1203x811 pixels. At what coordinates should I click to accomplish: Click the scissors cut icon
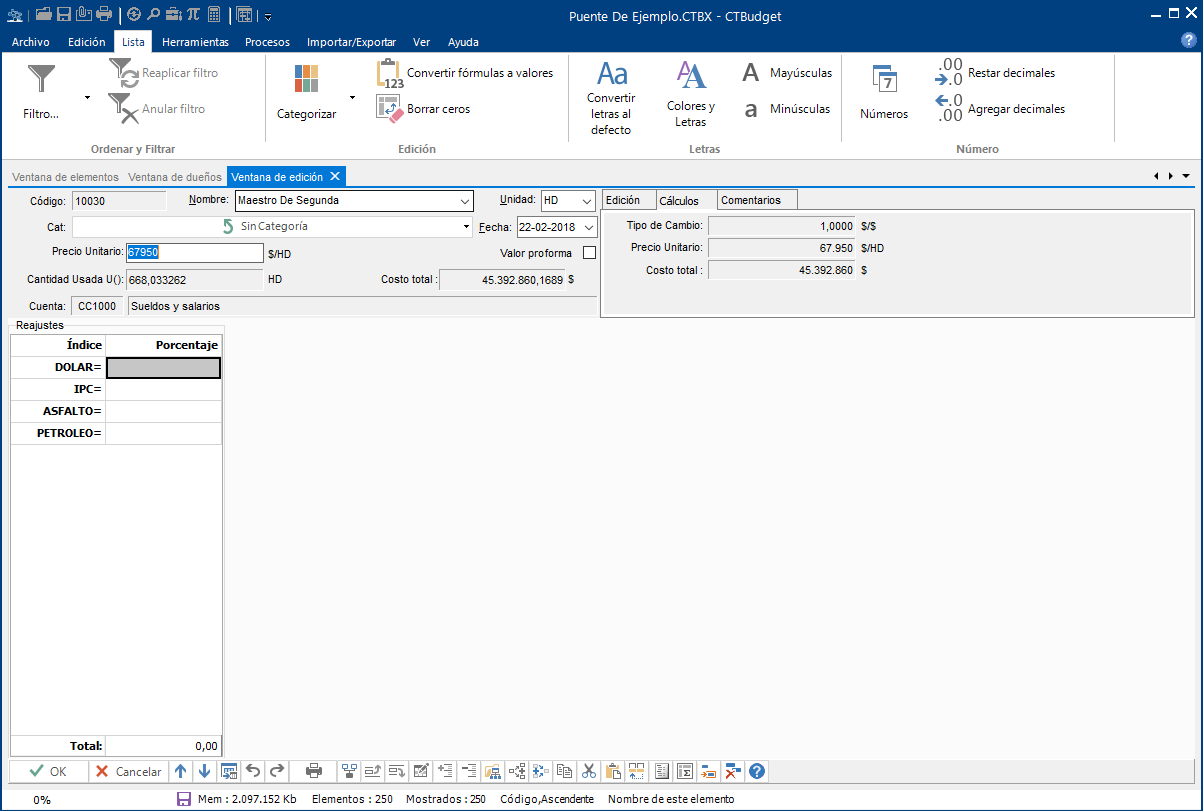[589, 771]
